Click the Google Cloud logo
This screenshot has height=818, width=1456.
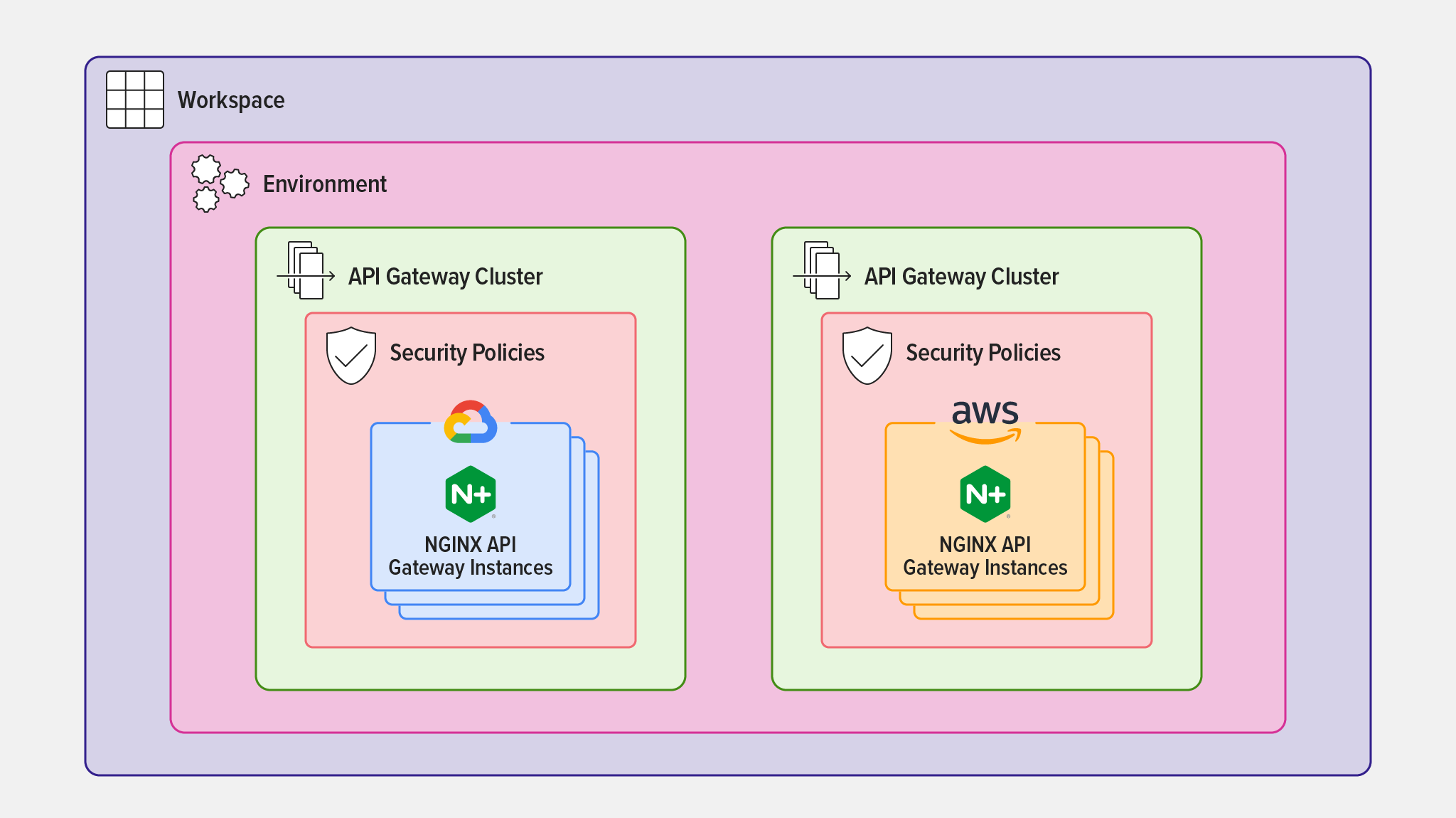[471, 422]
